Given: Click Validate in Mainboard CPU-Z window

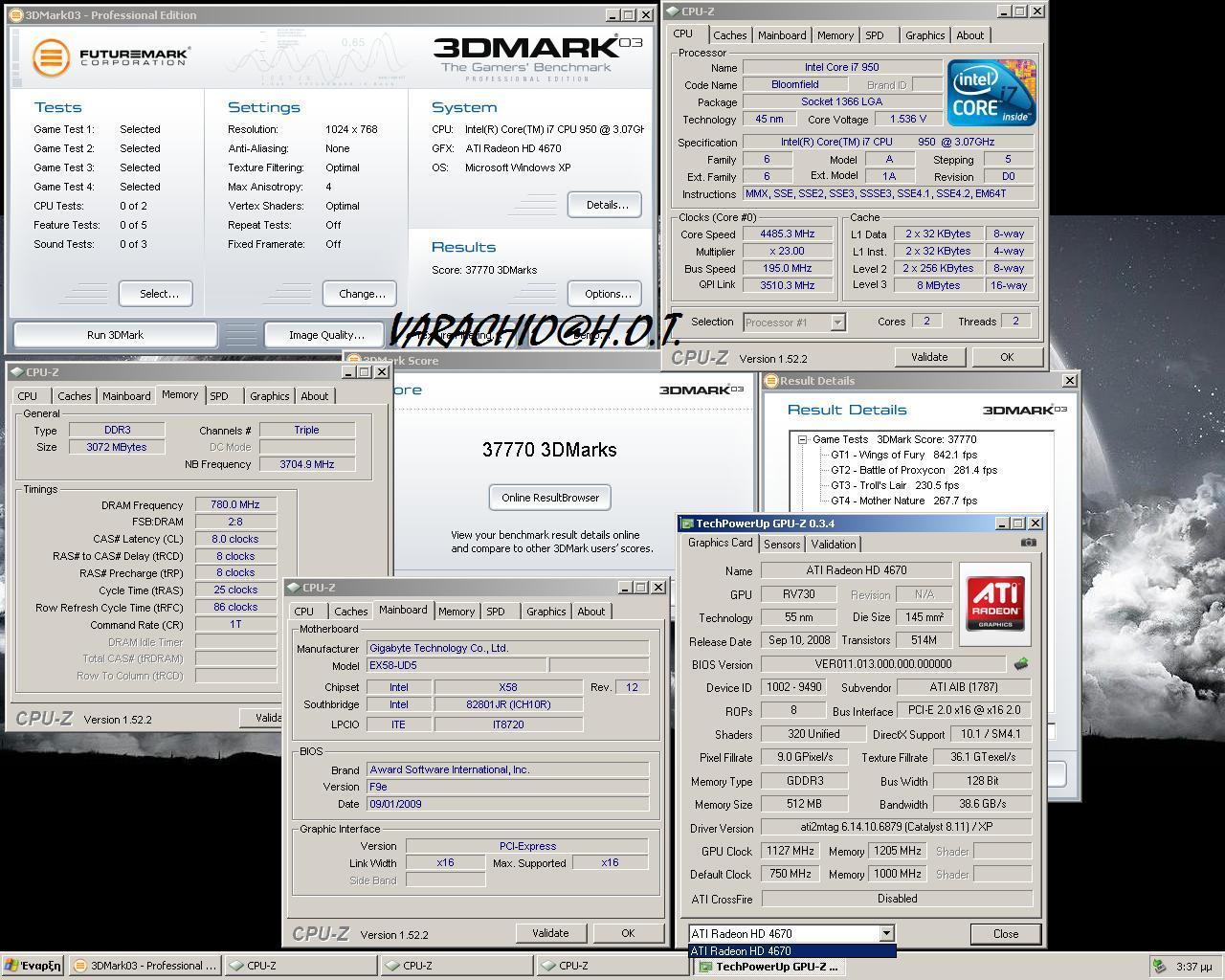Looking at the screenshot, I should (550, 933).
